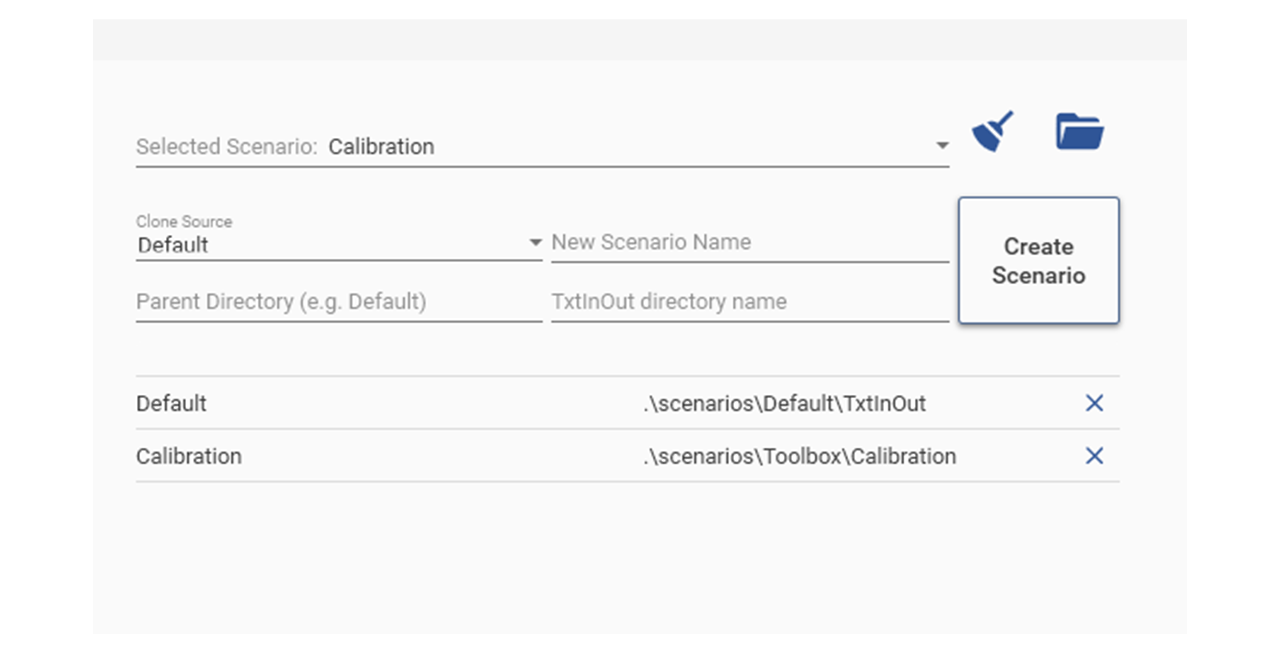Image resolution: width=1280 pixels, height=653 pixels.
Task: Select the TxtInOut directory name field
Action: click(749, 302)
